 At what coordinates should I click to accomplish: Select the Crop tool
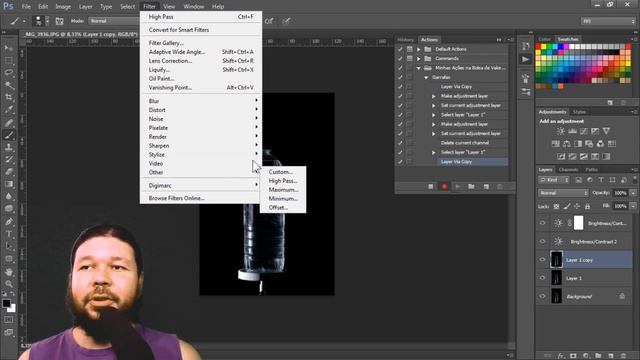[9, 97]
